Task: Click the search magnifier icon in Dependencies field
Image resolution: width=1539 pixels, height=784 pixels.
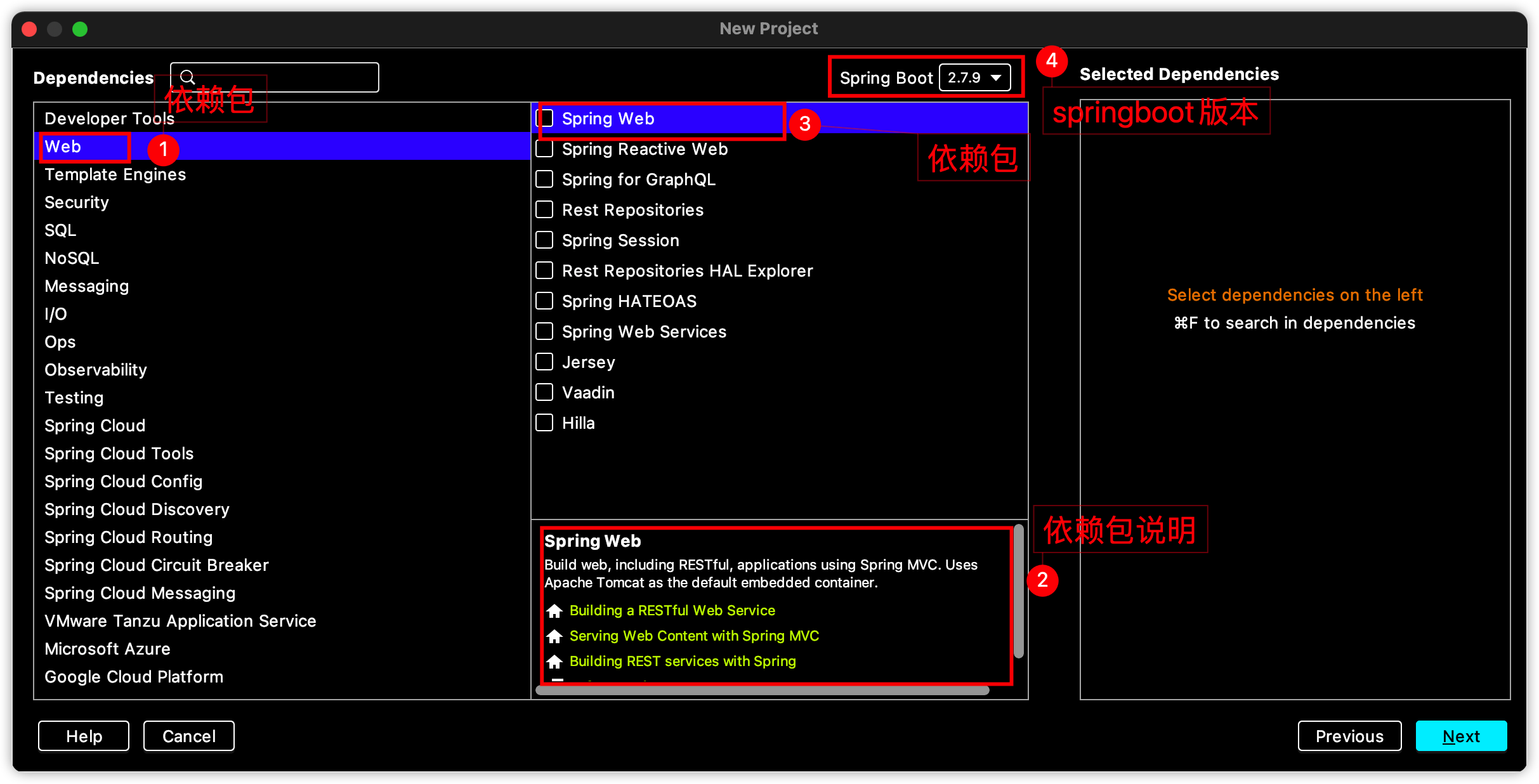Action: pos(187,77)
